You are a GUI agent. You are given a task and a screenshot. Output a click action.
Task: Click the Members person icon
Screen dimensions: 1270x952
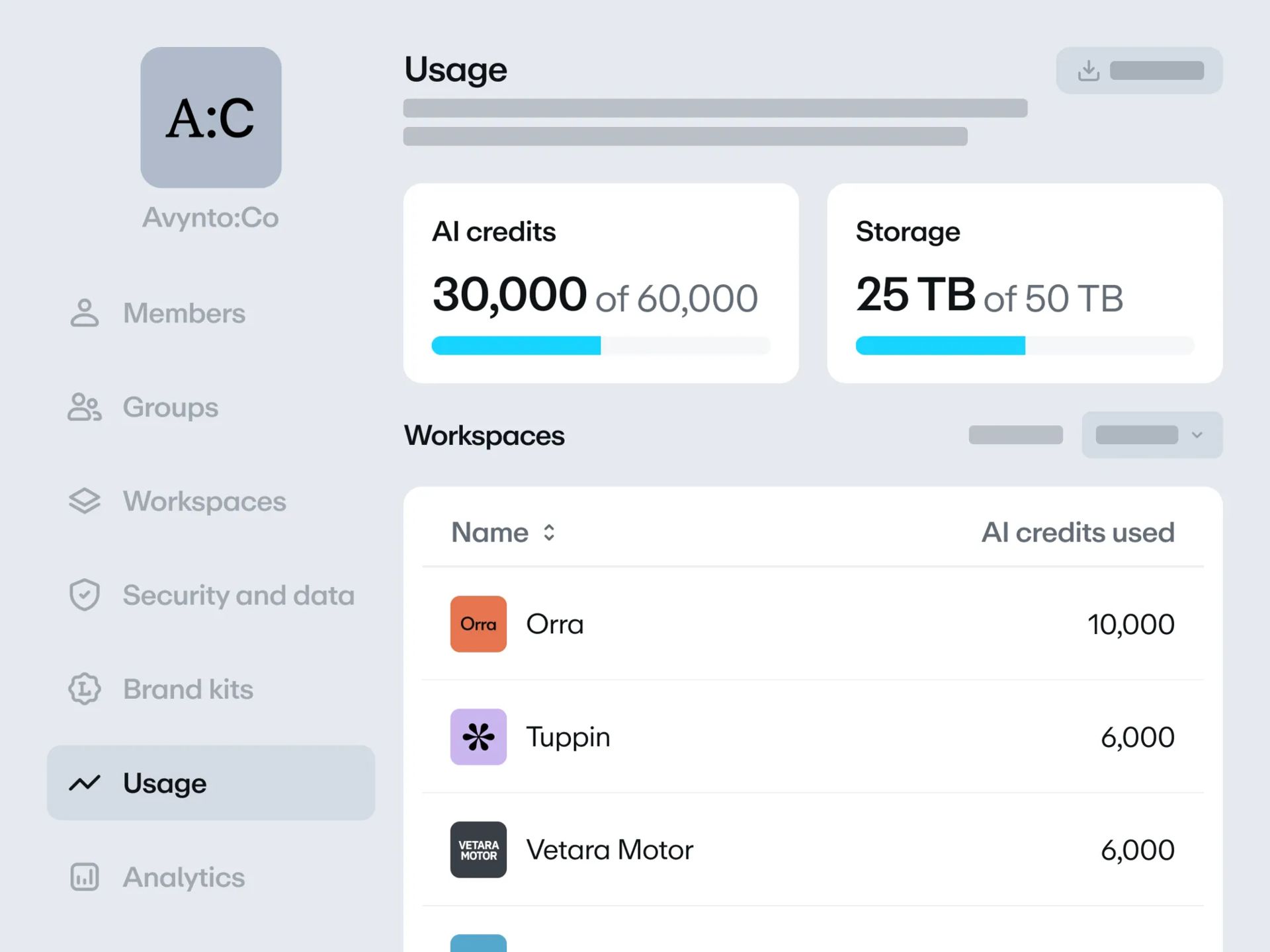click(85, 313)
